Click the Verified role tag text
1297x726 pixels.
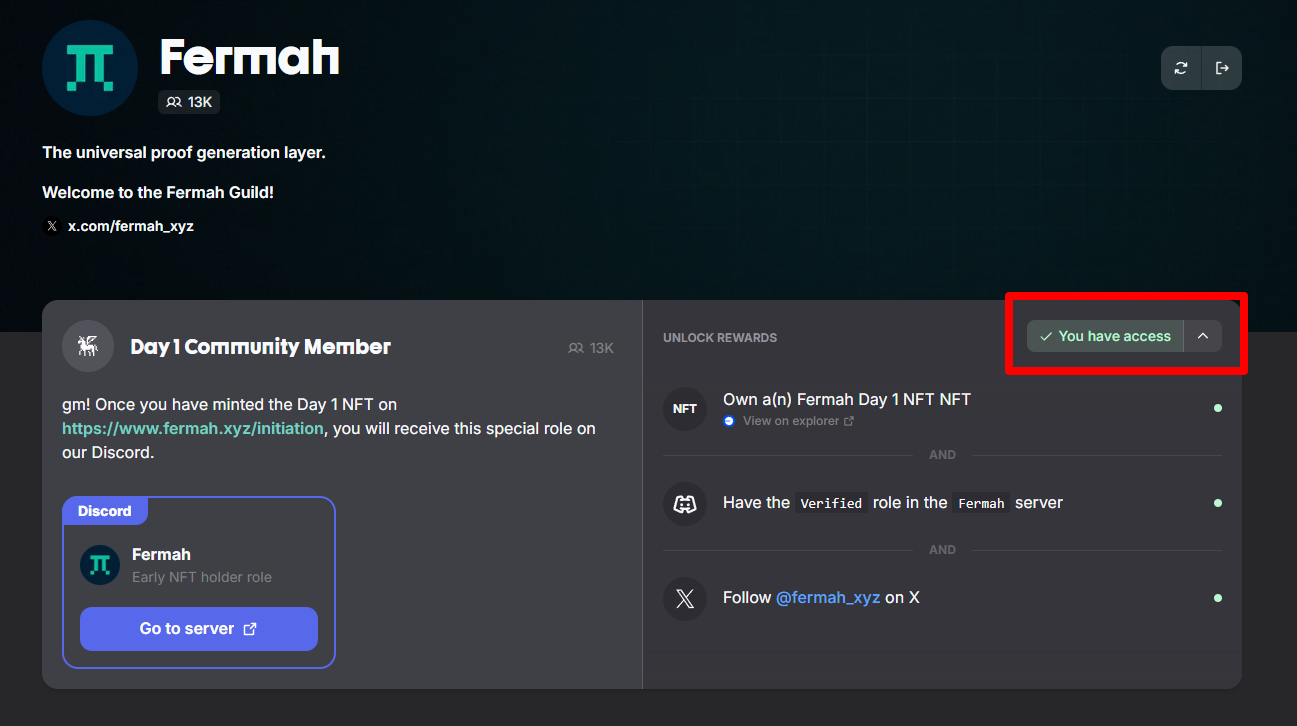(831, 504)
